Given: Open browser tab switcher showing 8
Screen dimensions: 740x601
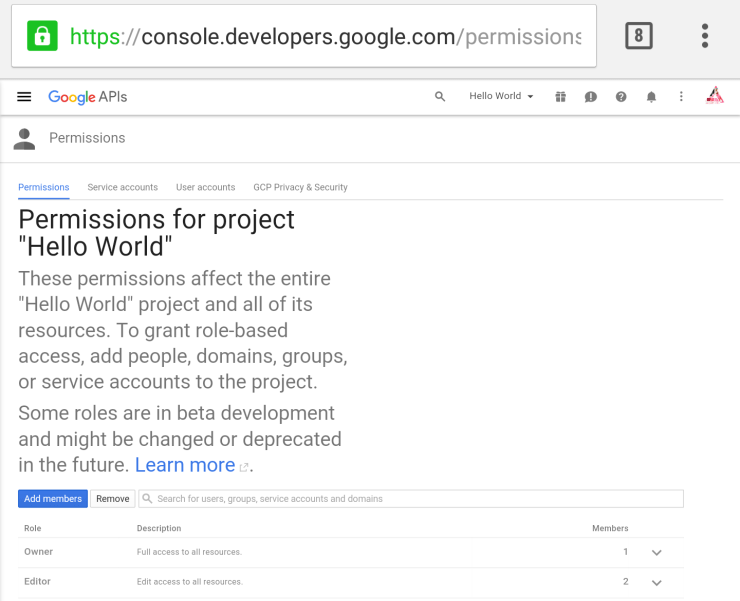Looking at the screenshot, I should [638, 37].
